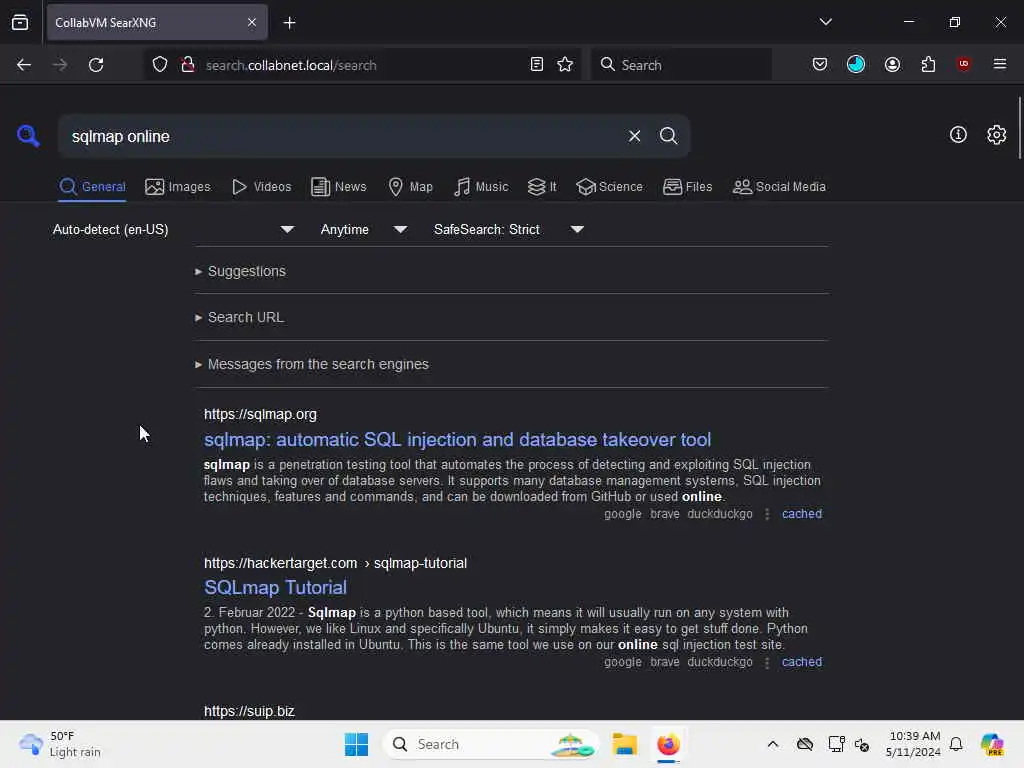Viewport: 1024px width, 768px height.
Task: Click the SearXNG logo magnifier
Action: click(x=28, y=136)
